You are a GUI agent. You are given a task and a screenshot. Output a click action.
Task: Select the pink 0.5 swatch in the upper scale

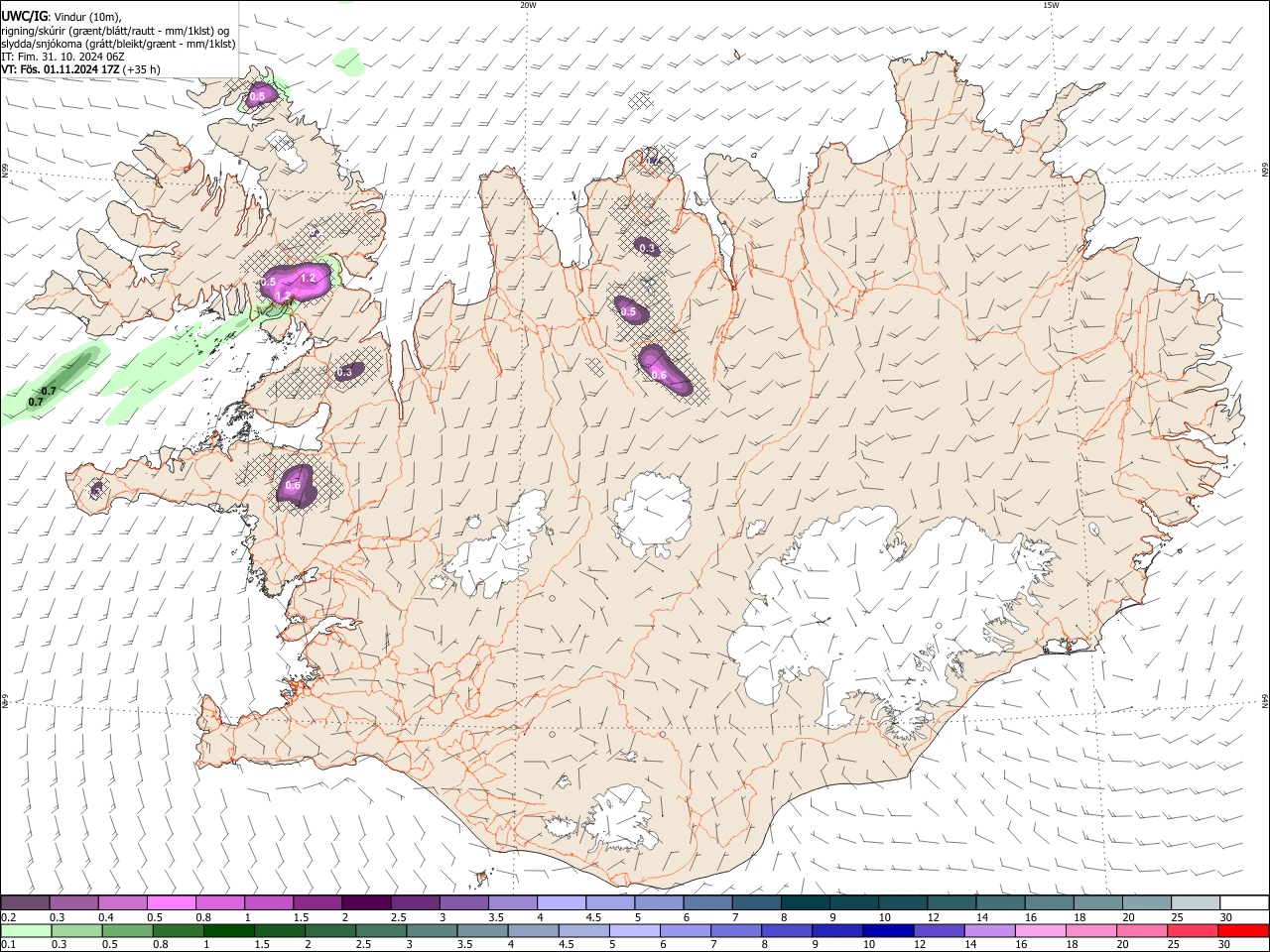click(171, 902)
